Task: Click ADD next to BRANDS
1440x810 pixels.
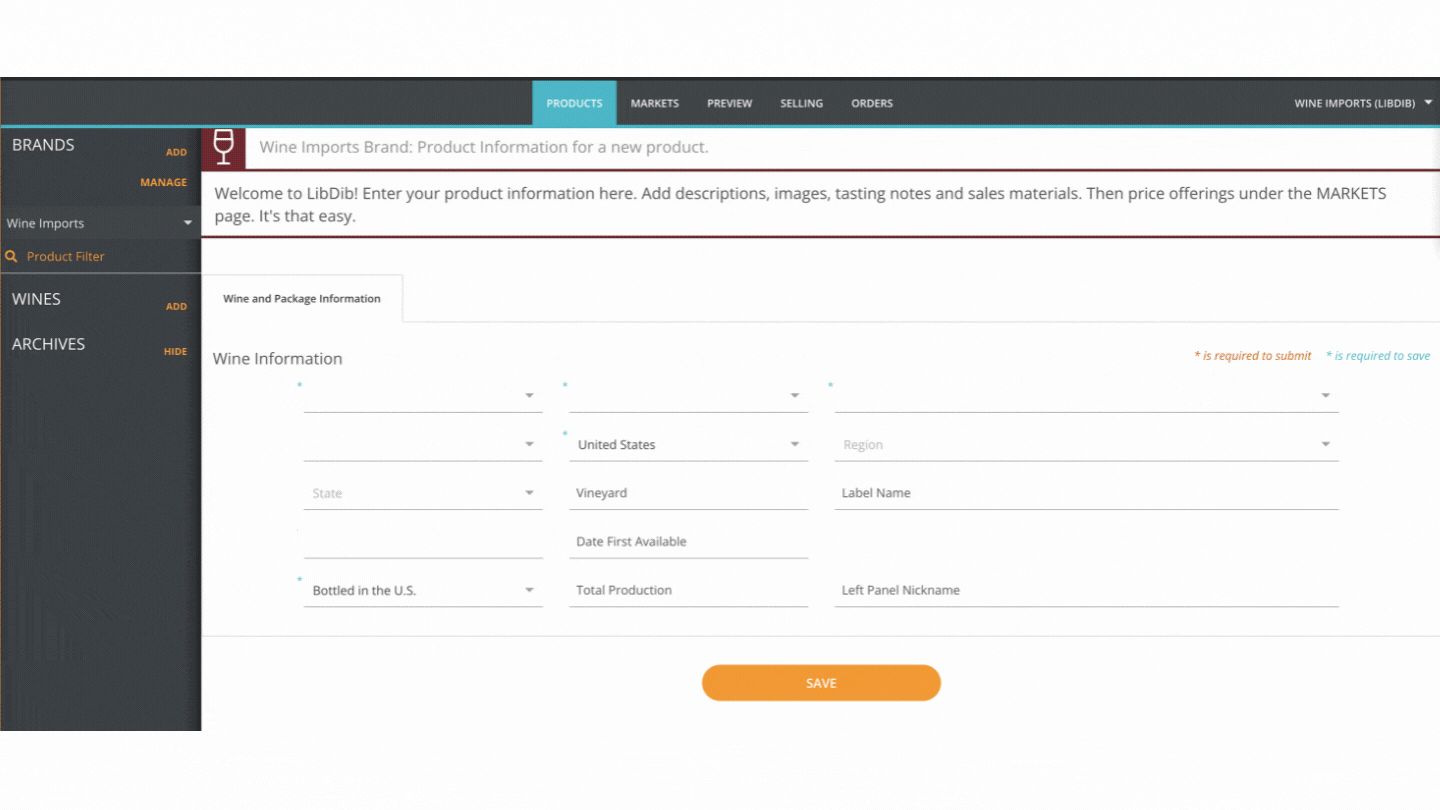Action: (176, 152)
